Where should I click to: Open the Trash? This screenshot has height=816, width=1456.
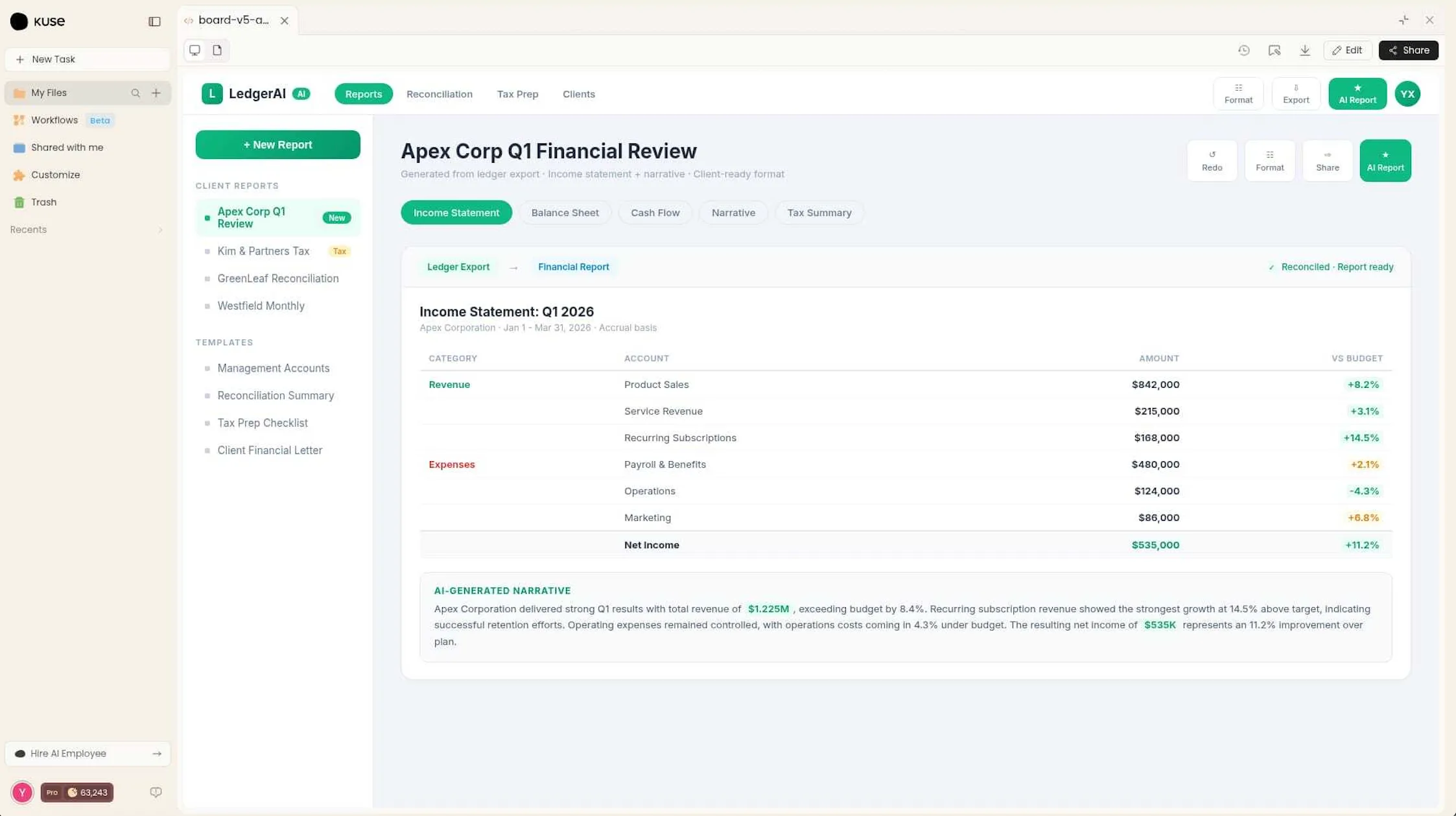88,202
